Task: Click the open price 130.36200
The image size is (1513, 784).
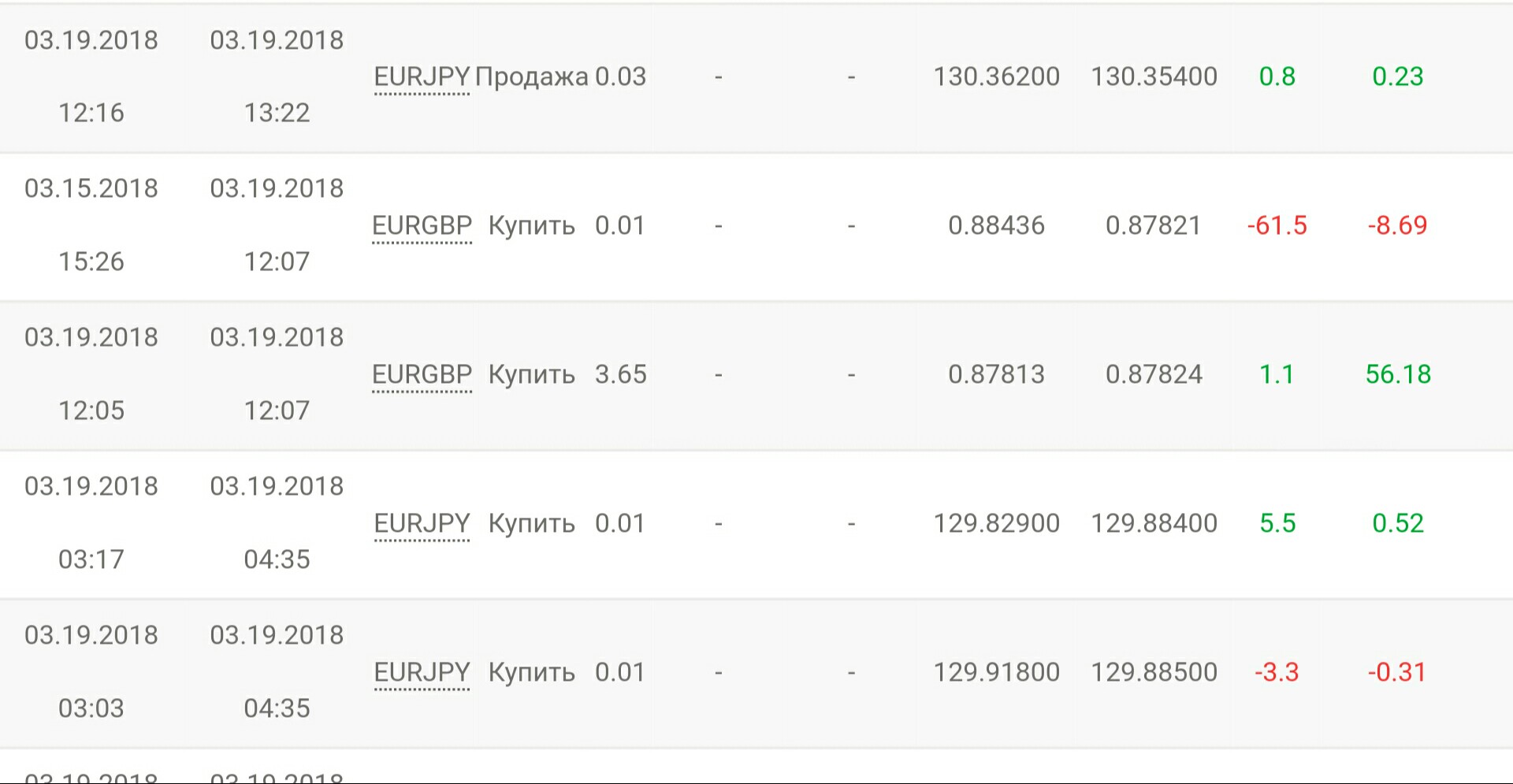Action: (996, 76)
